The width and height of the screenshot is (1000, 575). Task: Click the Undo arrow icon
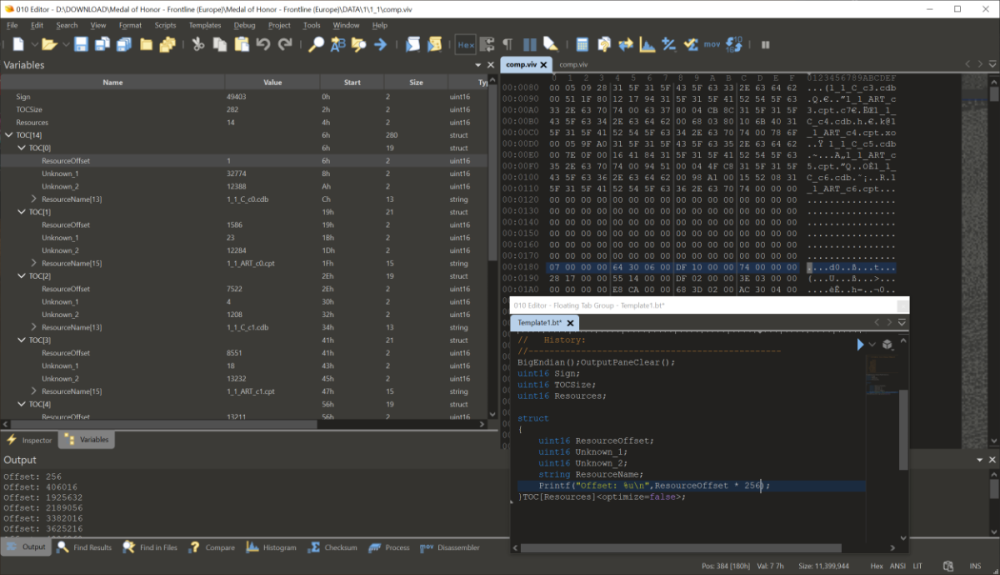263,44
